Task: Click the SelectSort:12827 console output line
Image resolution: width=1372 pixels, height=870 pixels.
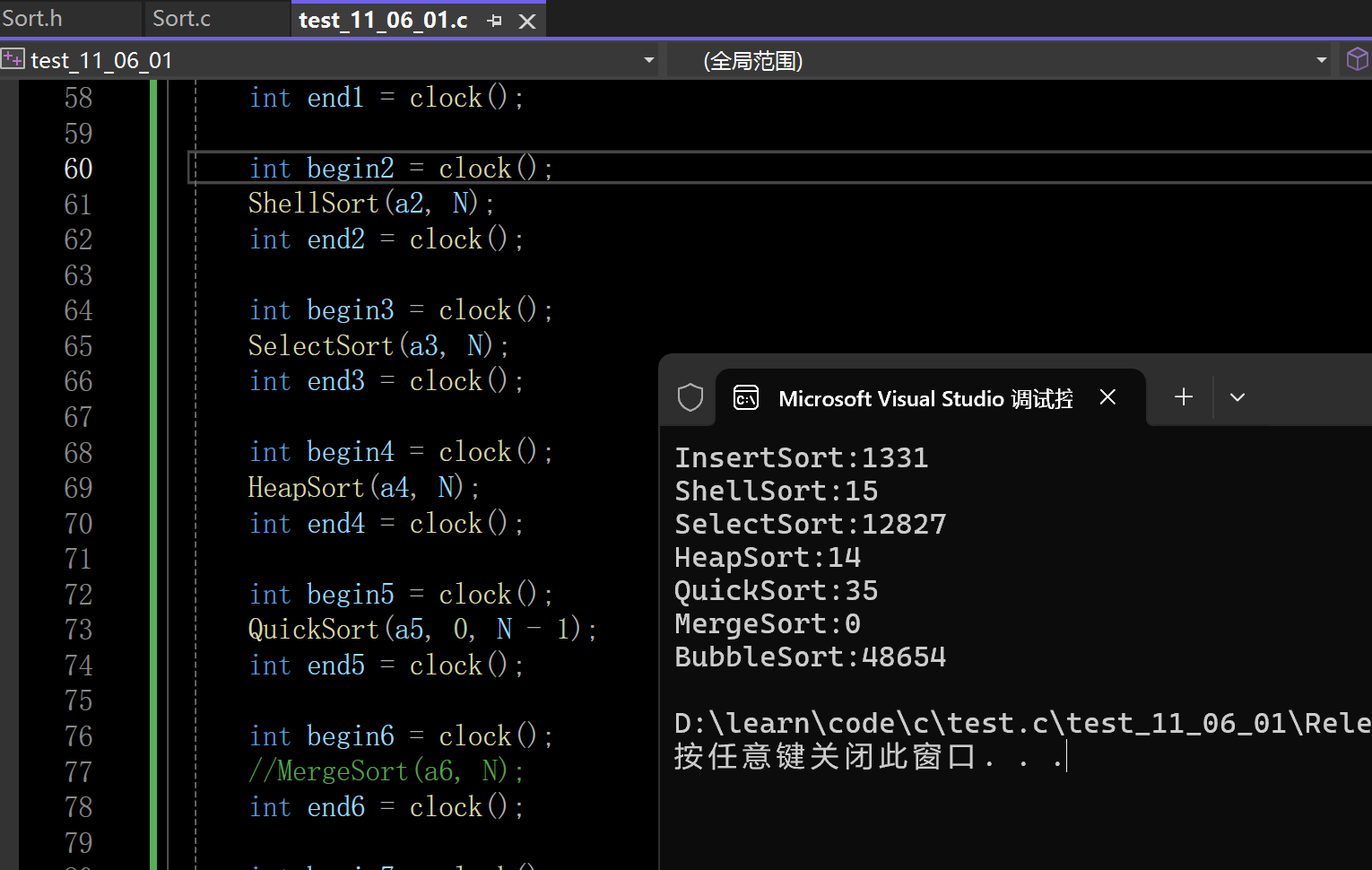Action: point(811,525)
